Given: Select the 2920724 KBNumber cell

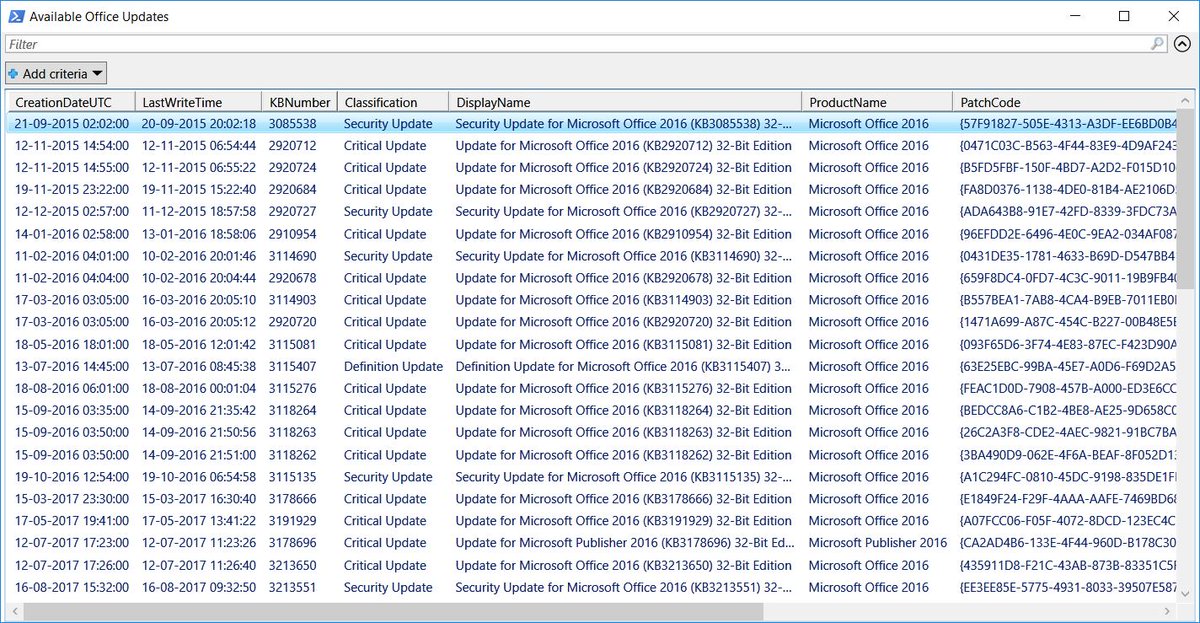Looking at the screenshot, I should coord(292,168).
